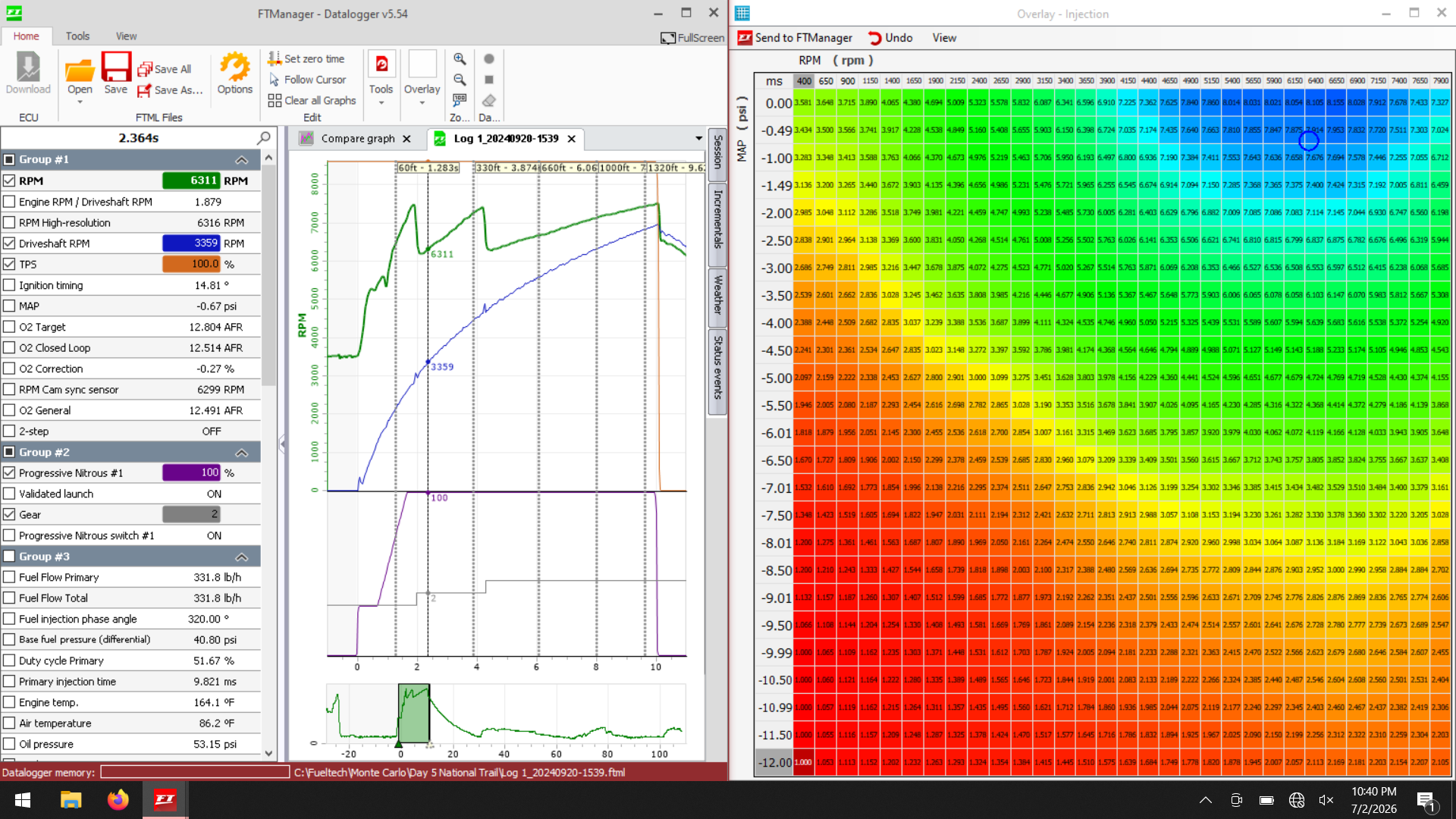This screenshot has height=819, width=1456.
Task: Switch to the Tools ribbon tab
Action: [77, 36]
